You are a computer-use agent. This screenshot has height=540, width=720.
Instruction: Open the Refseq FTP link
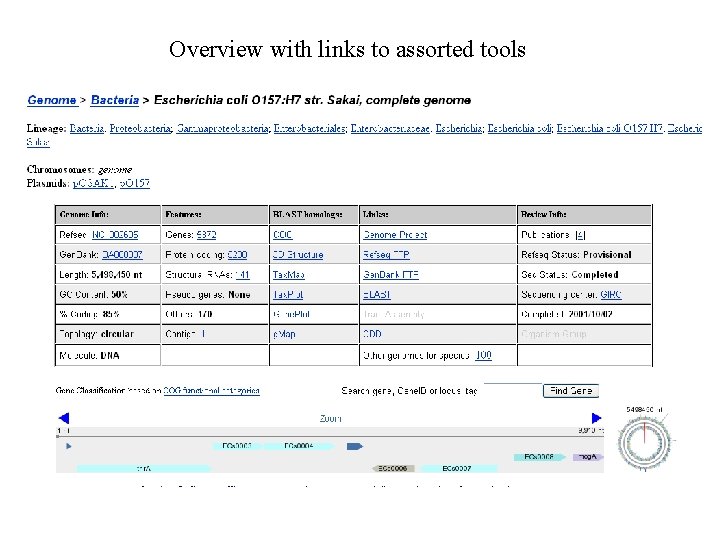[x=386, y=254]
